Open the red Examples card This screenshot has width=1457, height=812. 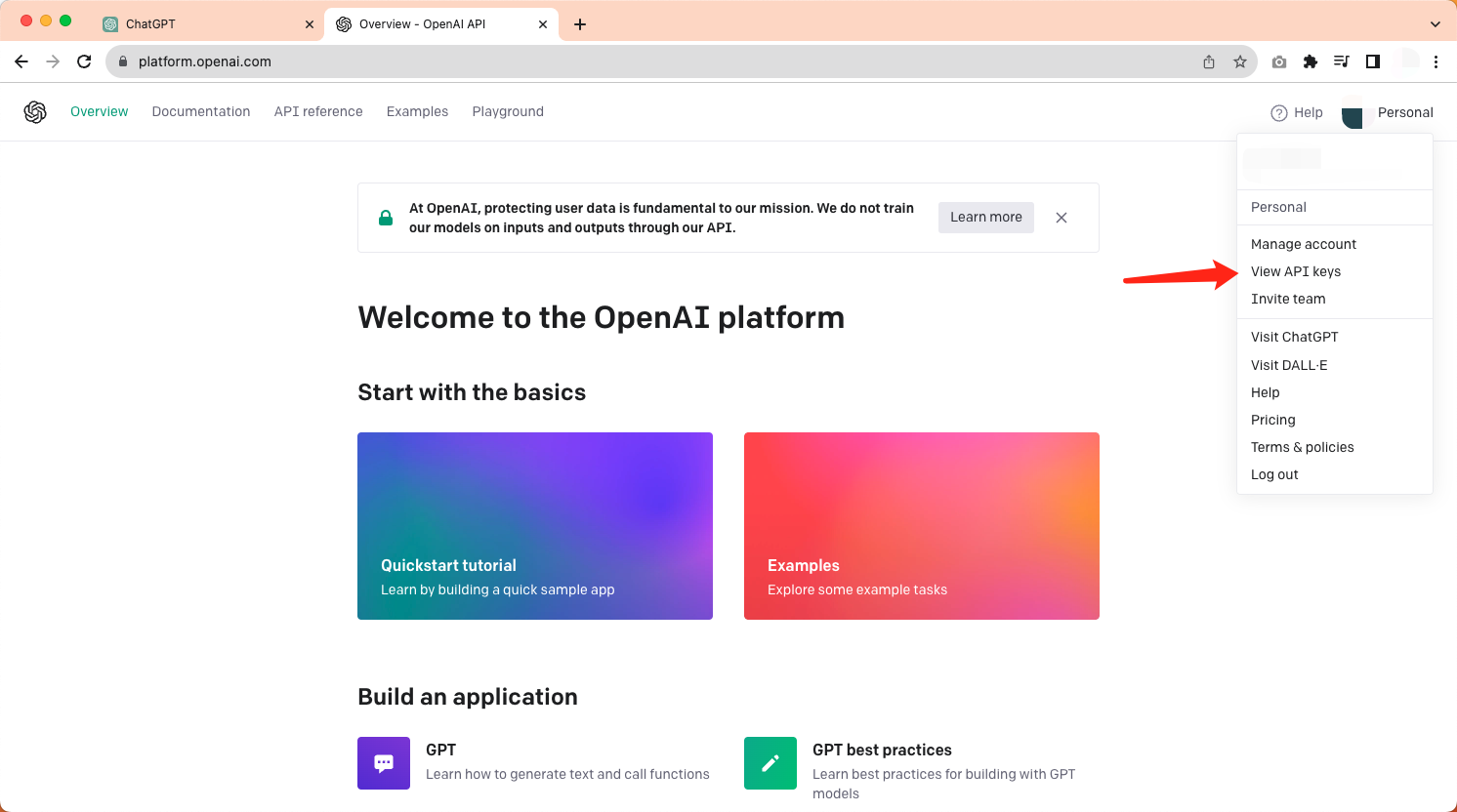point(922,526)
